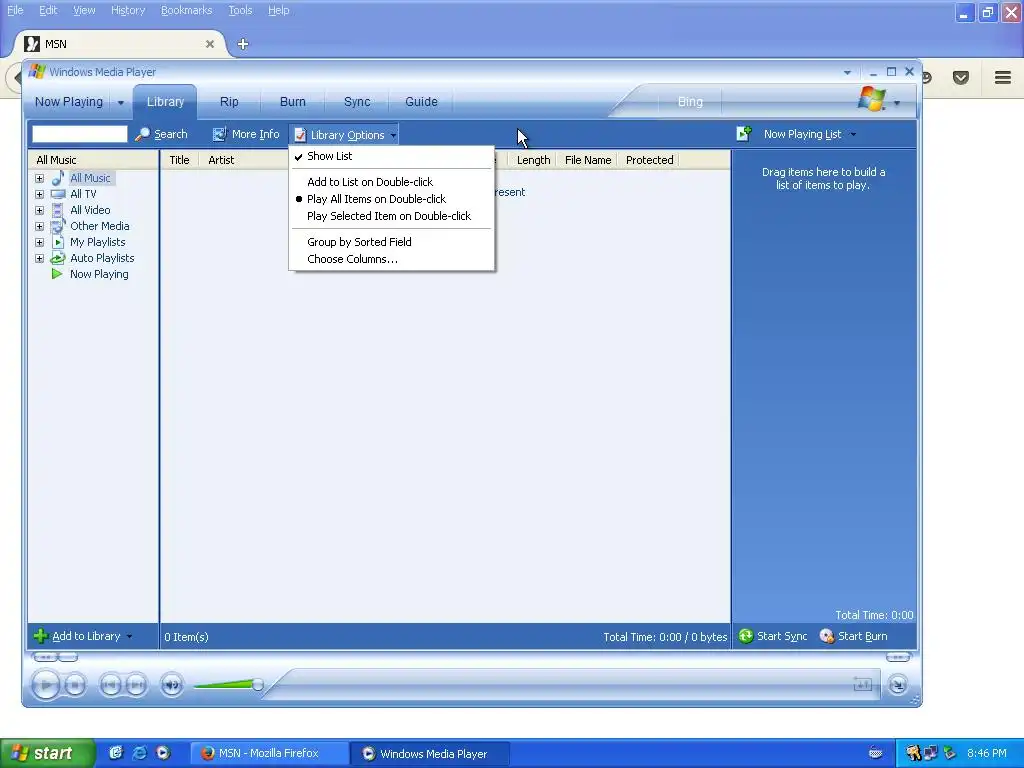Screen dimensions: 1024x768
Task: Click the Play button in player controls
Action: point(46,685)
